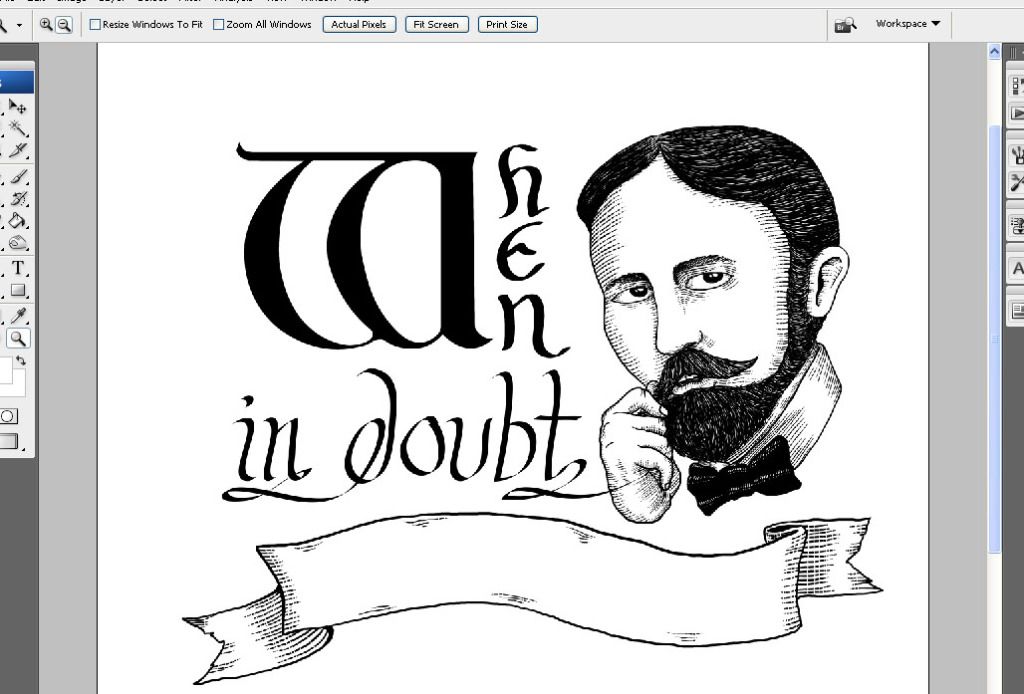
Task: Click the vertical scrollbar up arrow
Action: tap(995, 52)
